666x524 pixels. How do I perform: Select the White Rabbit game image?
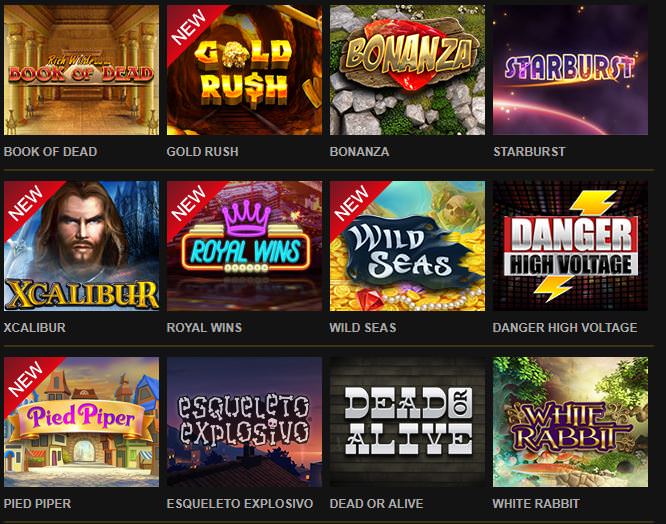tap(570, 422)
